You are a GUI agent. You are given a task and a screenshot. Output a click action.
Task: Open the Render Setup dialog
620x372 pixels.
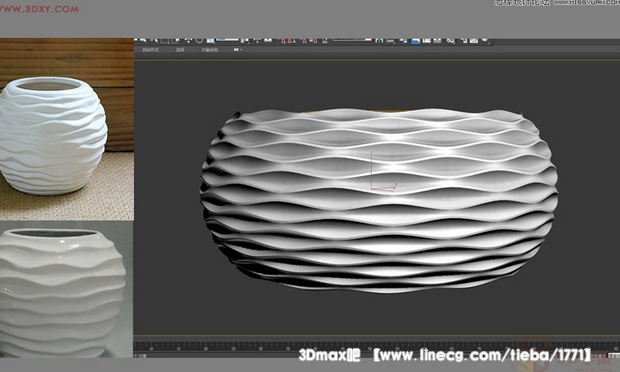pos(464,40)
